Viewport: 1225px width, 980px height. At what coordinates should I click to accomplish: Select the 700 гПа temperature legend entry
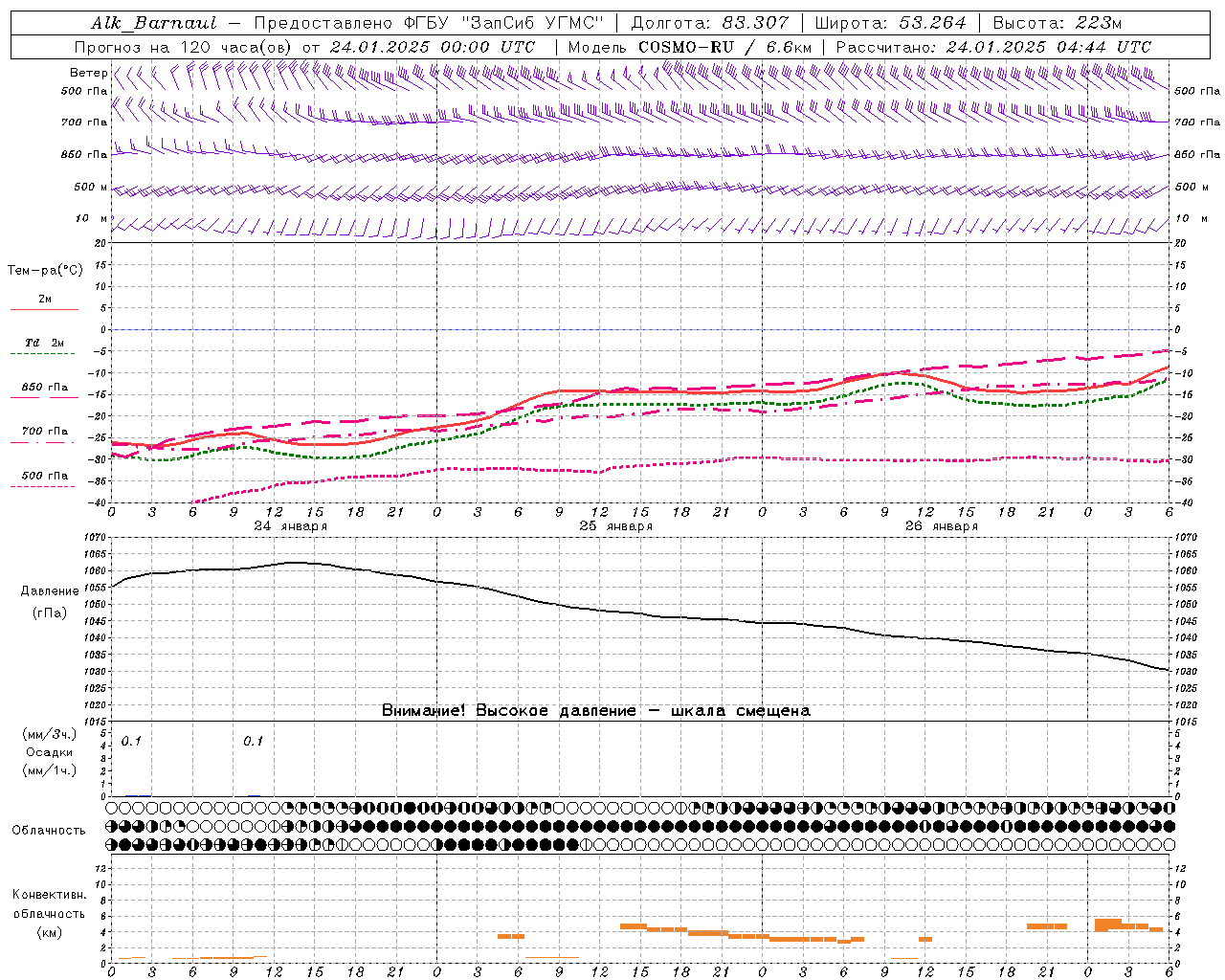pos(45,431)
